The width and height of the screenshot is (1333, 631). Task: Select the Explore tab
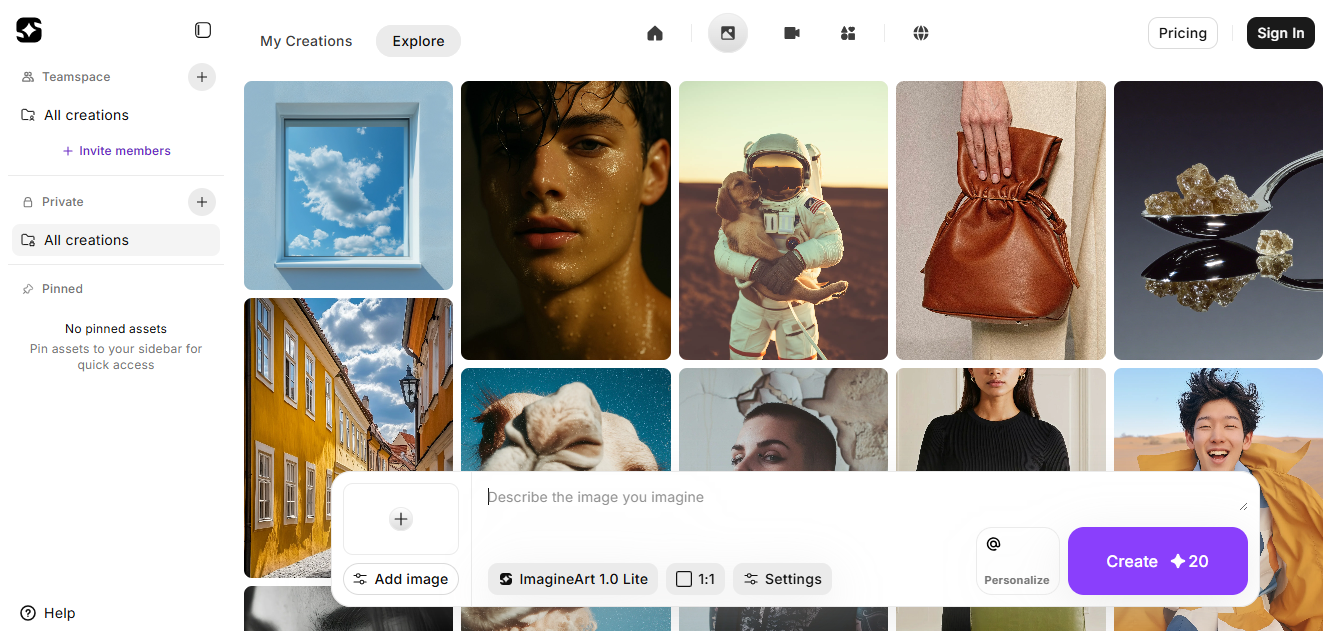click(418, 41)
